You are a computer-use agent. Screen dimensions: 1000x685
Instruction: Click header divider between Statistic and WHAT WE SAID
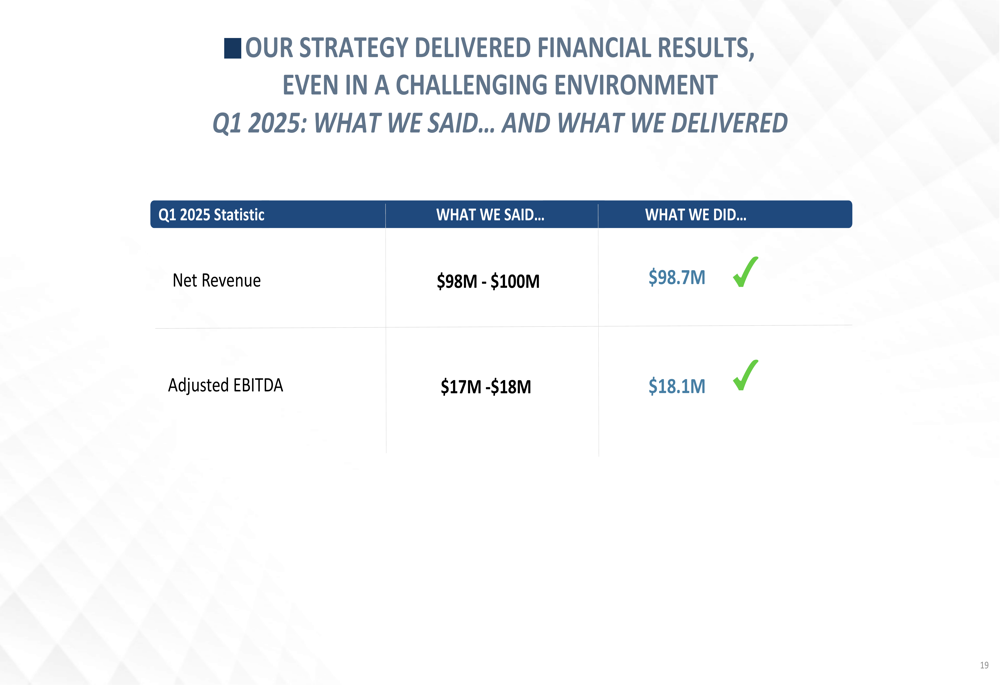pyautogui.click(x=385, y=215)
